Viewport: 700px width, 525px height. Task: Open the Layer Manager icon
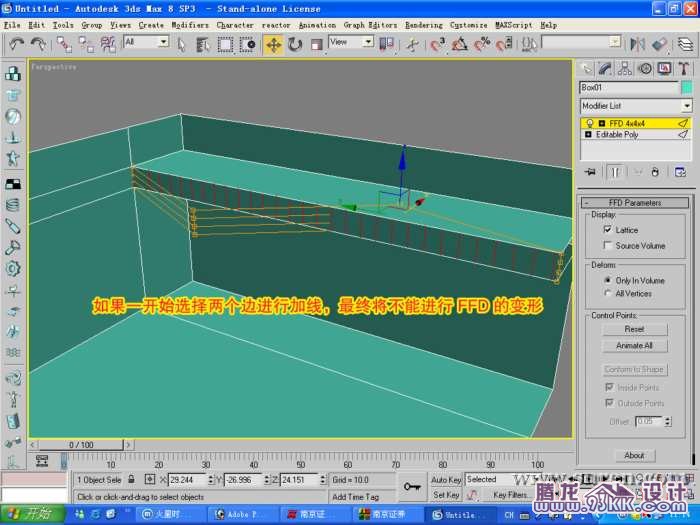[x=686, y=44]
